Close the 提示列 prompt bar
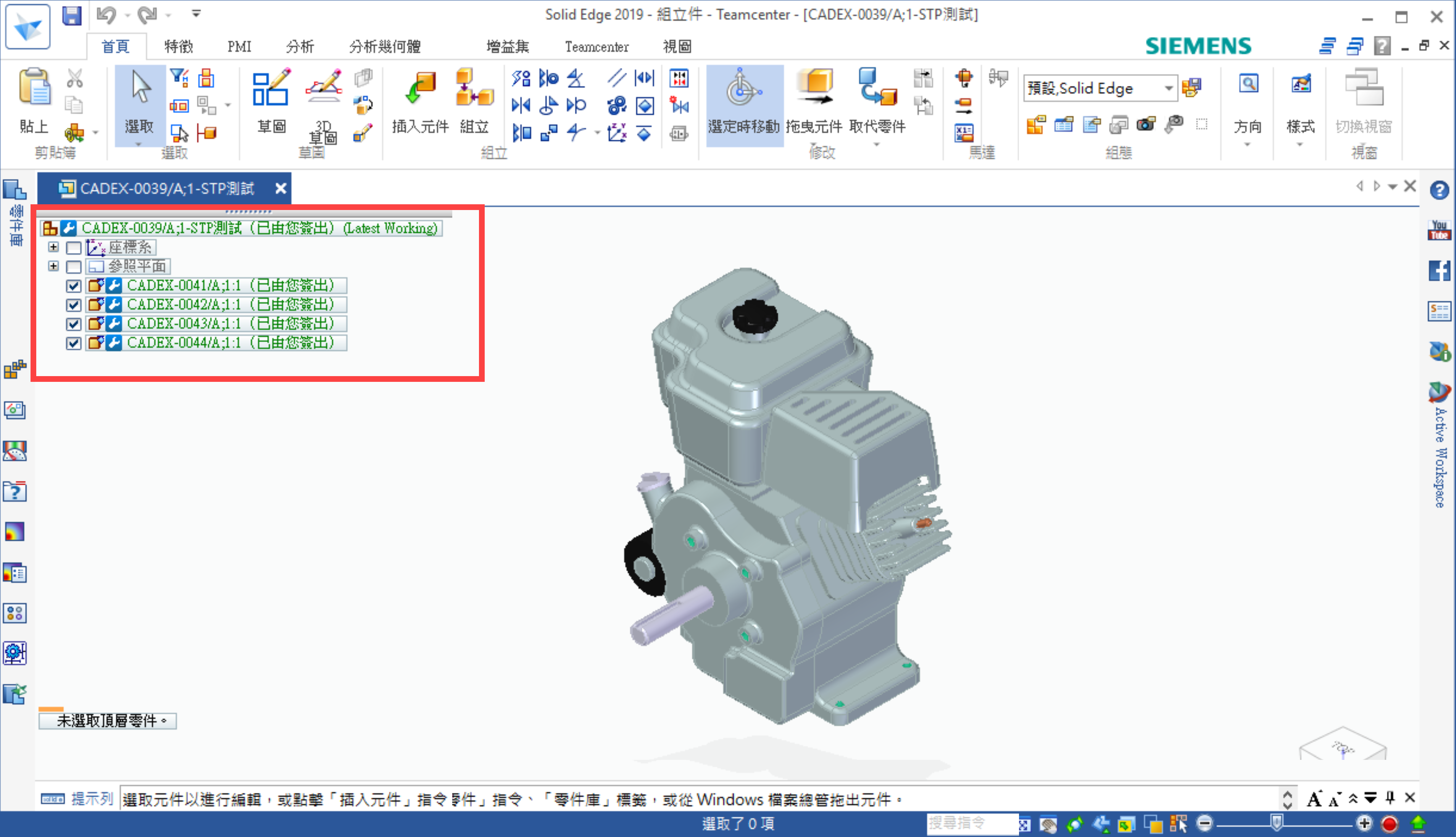The image size is (1456, 837). pos(1409,798)
